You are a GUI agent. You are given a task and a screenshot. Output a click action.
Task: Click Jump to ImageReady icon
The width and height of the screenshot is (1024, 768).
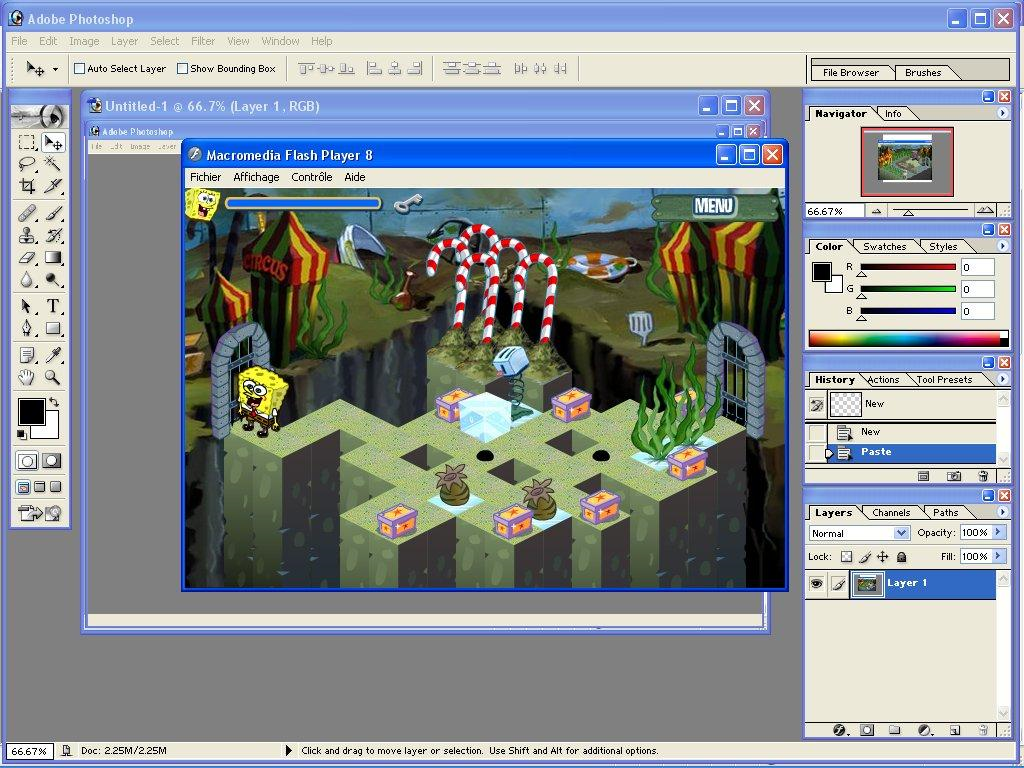click(39, 513)
